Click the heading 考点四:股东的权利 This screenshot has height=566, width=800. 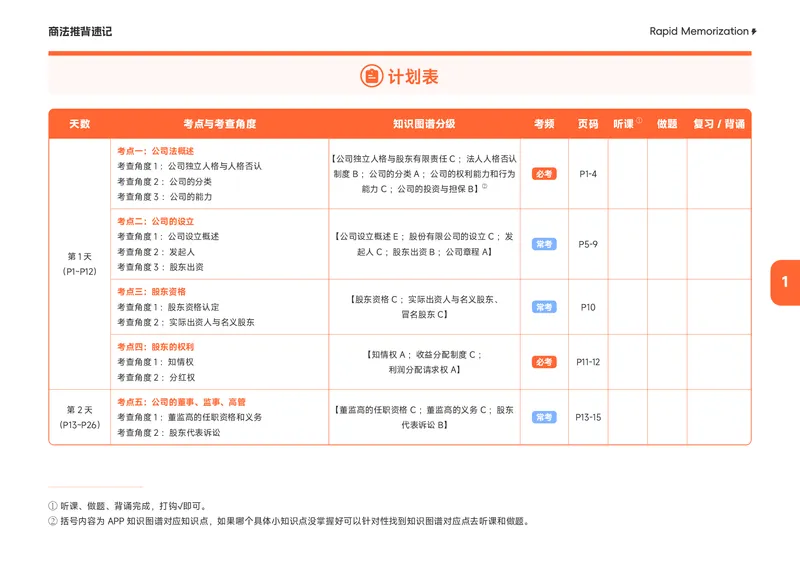pyautogui.click(x=156, y=347)
